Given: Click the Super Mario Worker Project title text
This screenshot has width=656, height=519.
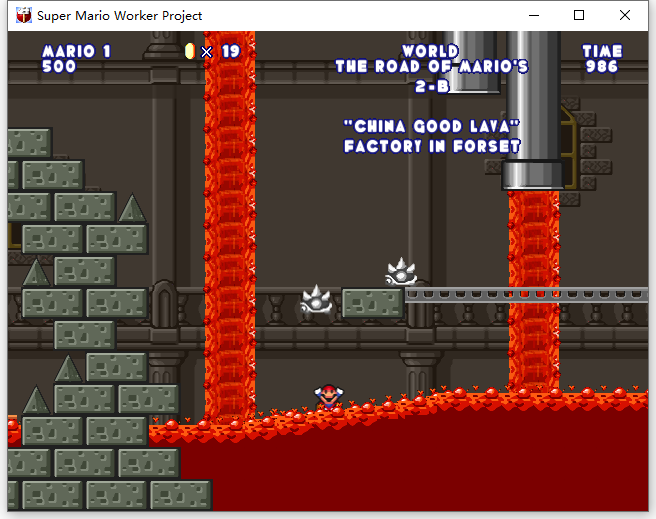Looking at the screenshot, I should (x=119, y=16).
